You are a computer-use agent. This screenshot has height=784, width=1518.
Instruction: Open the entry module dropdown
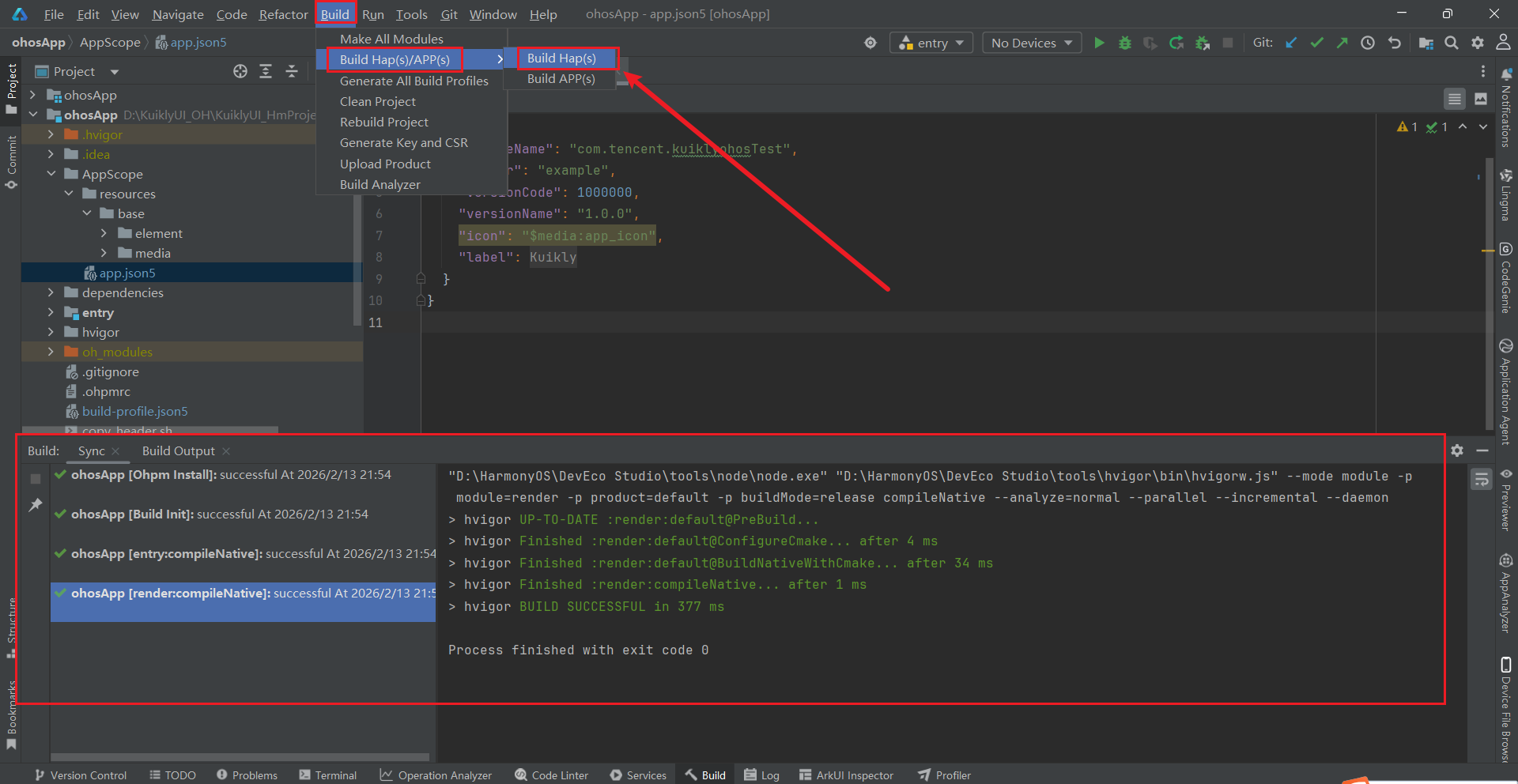pyautogui.click(x=931, y=43)
